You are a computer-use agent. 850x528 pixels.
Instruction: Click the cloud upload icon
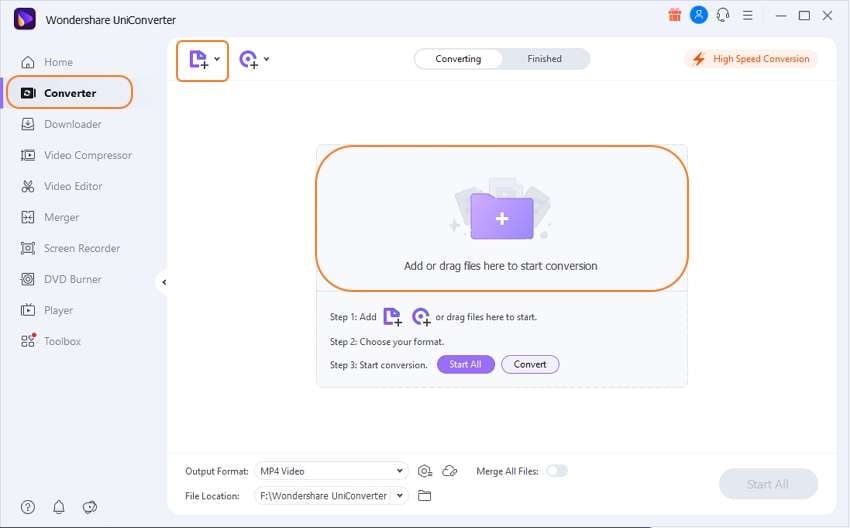point(450,471)
